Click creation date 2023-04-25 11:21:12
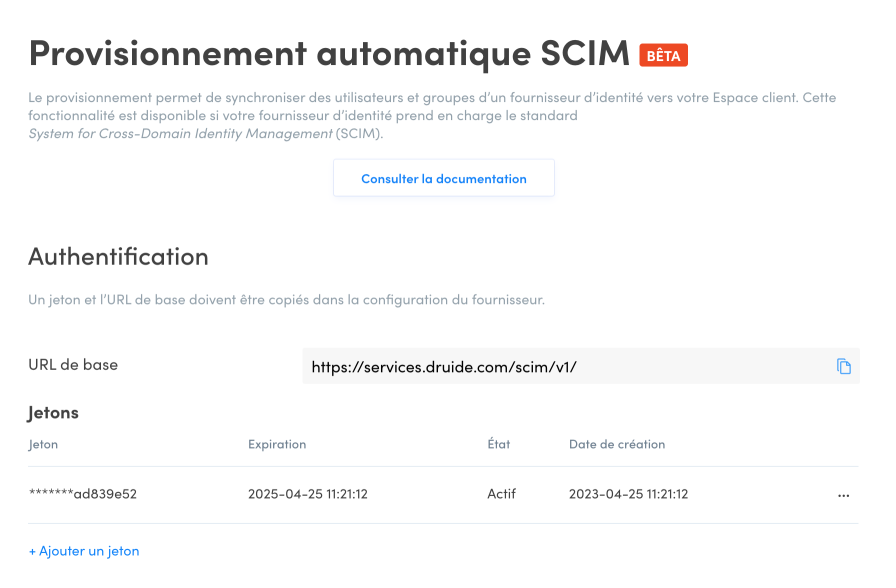This screenshot has height=588, width=896. point(629,494)
